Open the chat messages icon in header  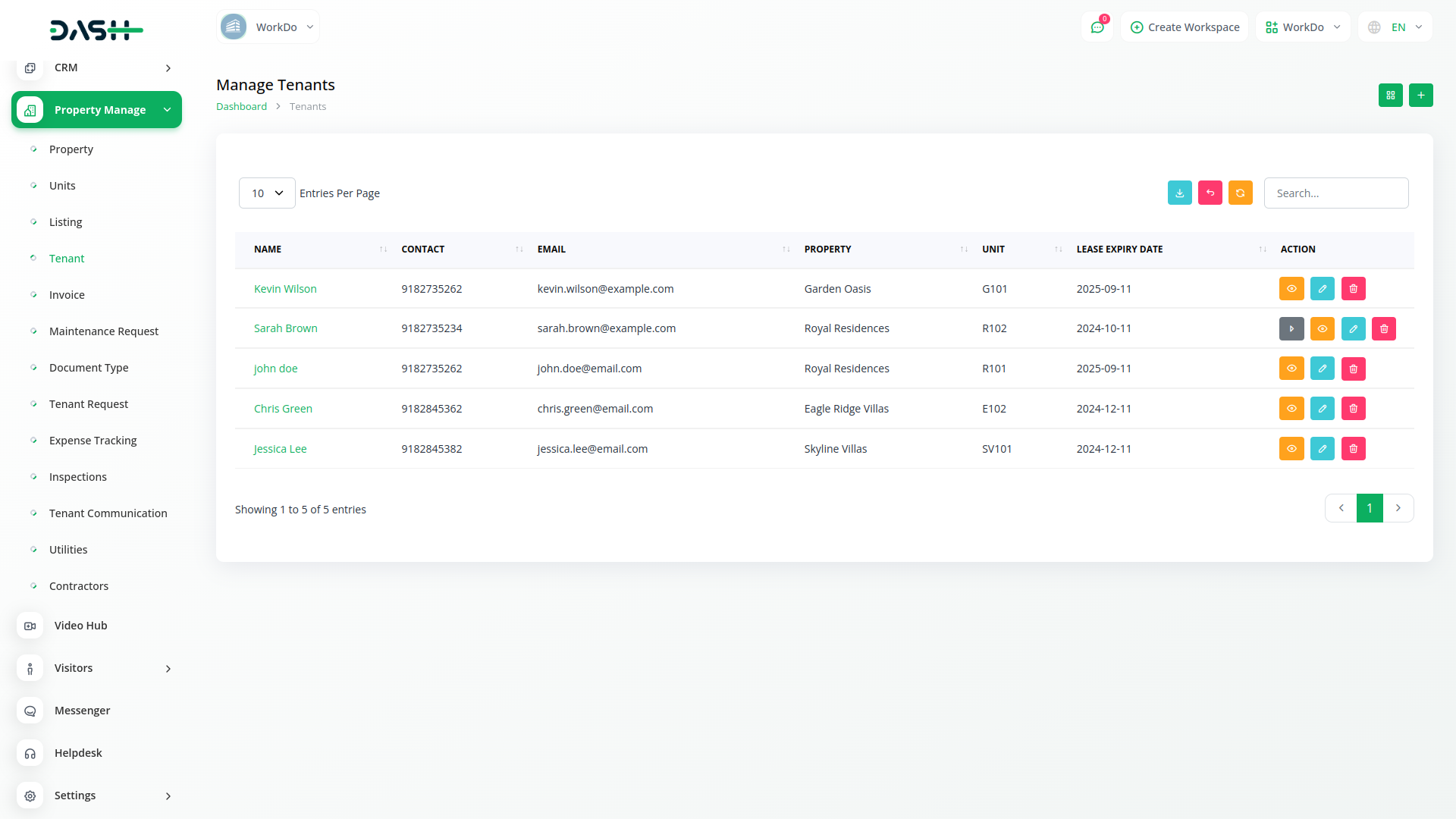click(1097, 27)
